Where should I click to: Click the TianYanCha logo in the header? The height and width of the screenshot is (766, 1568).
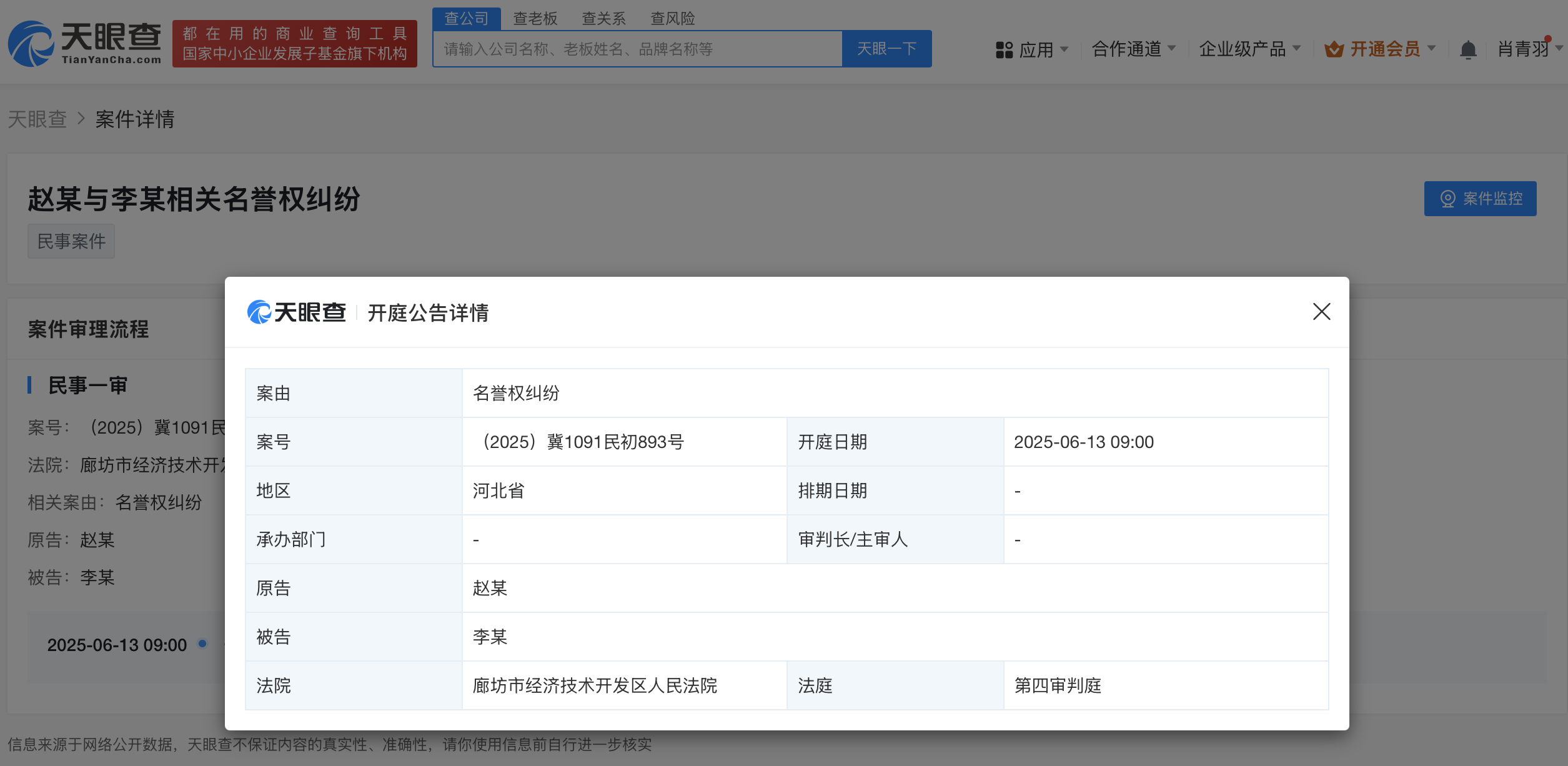coord(85,44)
